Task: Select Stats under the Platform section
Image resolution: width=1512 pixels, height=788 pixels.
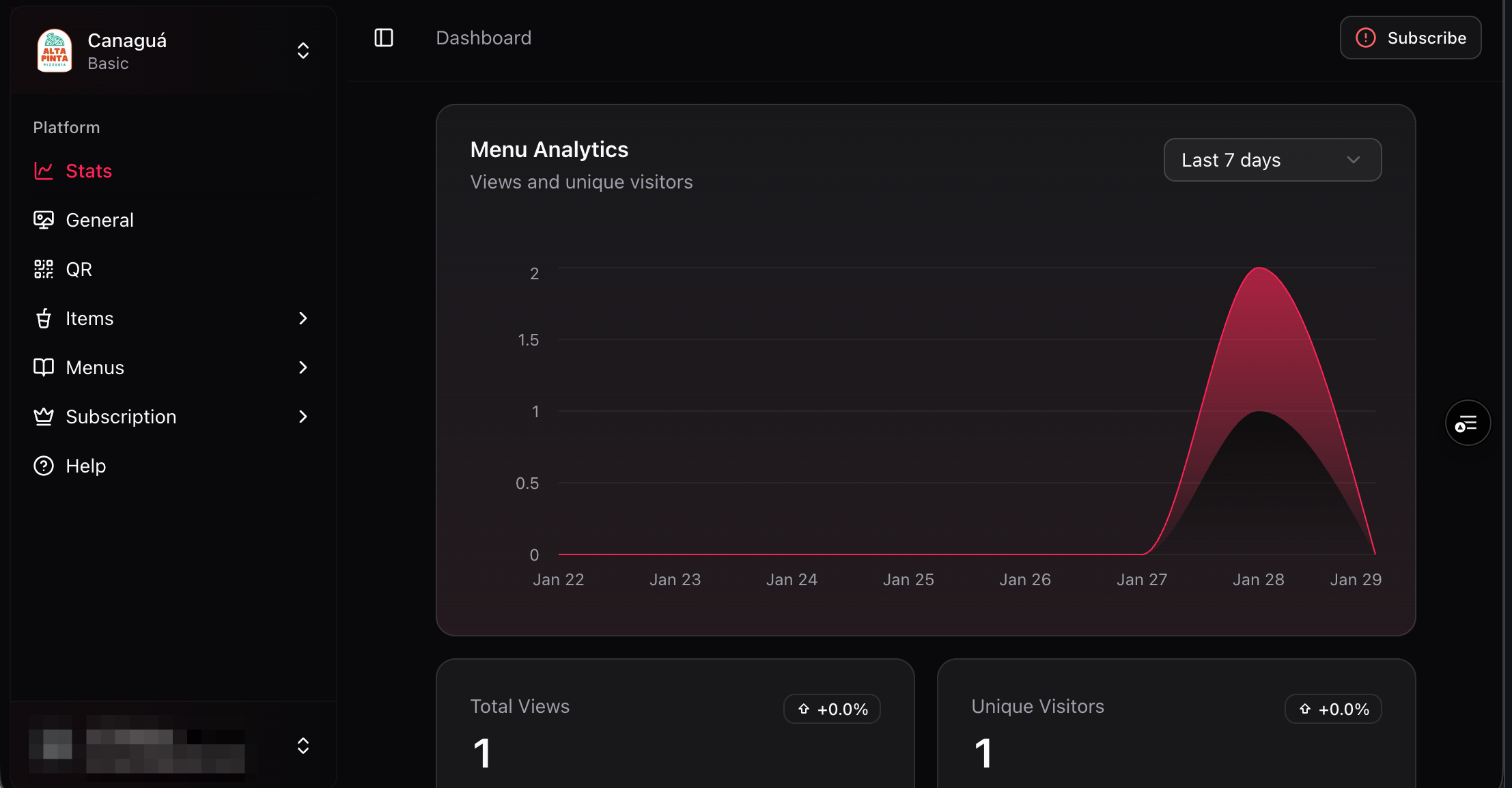Action: pyautogui.click(x=89, y=171)
